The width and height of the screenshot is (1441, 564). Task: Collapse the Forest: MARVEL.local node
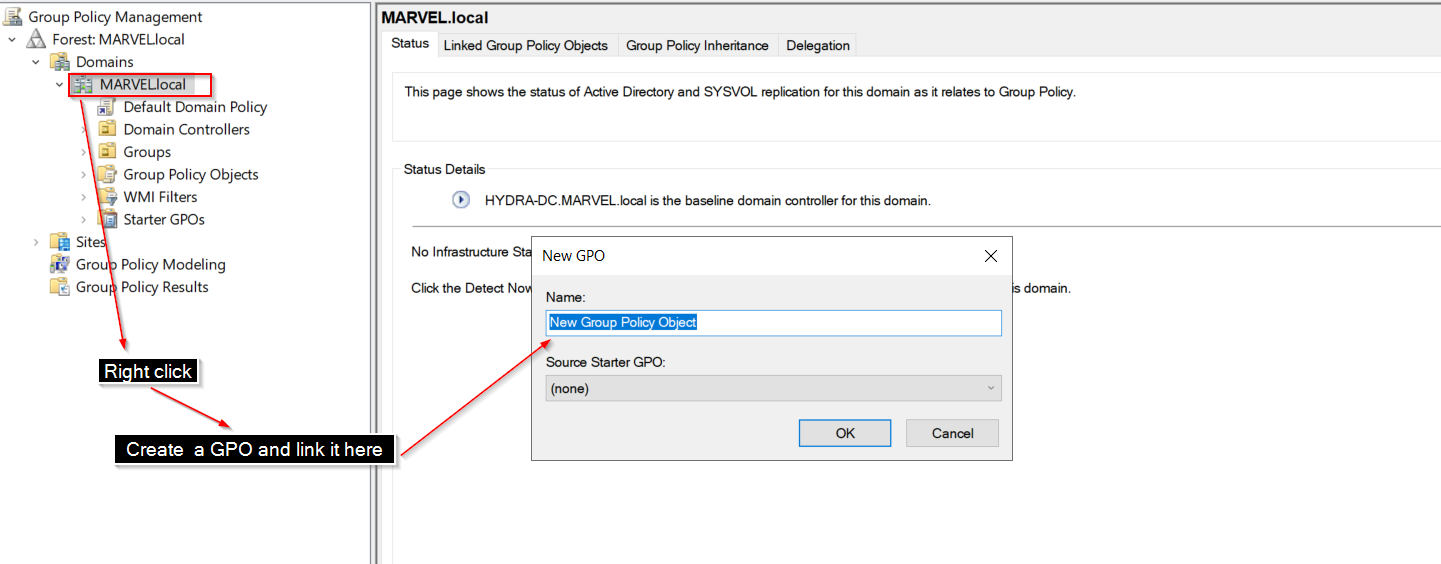(12, 39)
